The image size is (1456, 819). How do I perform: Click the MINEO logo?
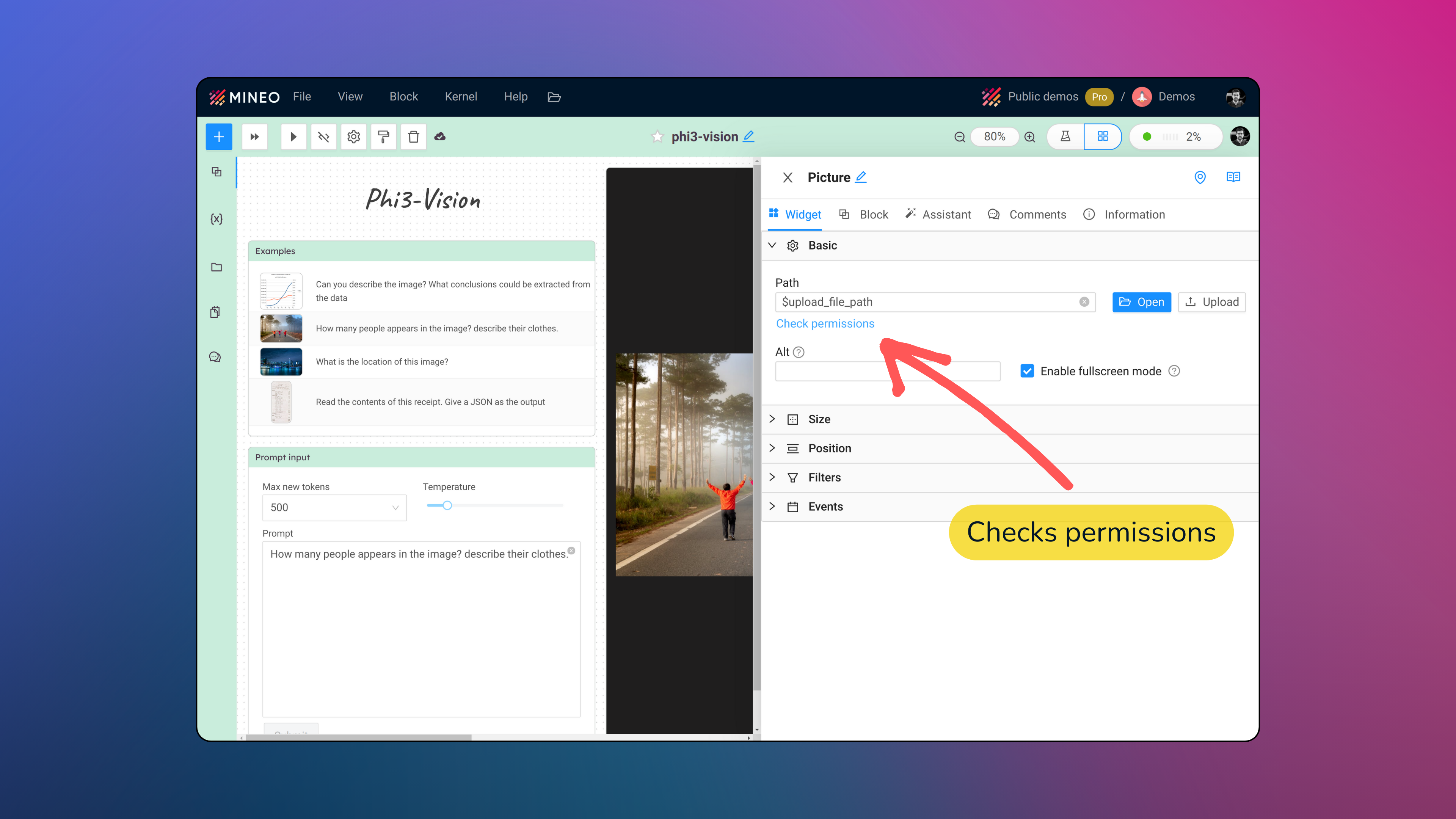[x=244, y=97]
